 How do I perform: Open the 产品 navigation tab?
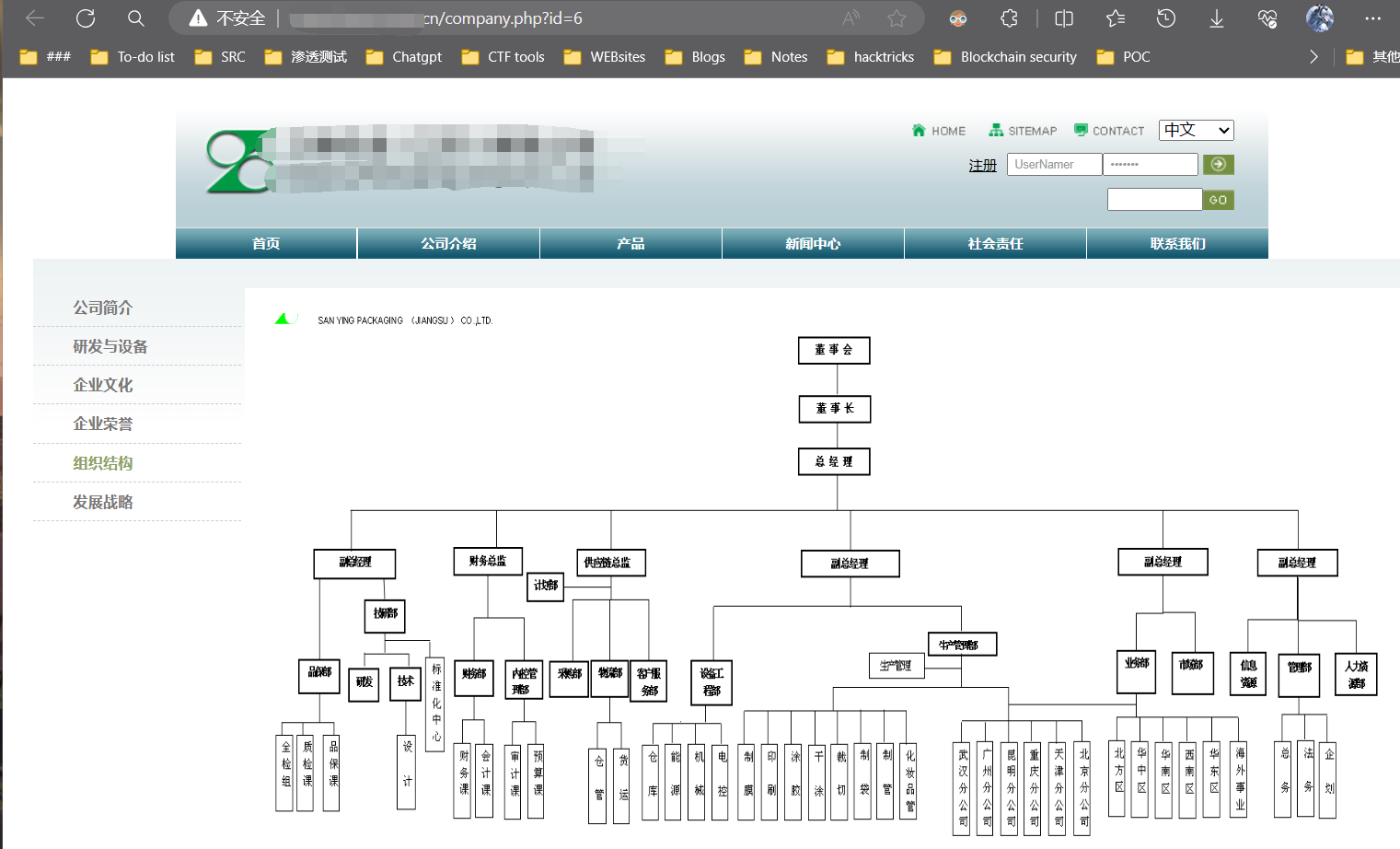click(631, 243)
